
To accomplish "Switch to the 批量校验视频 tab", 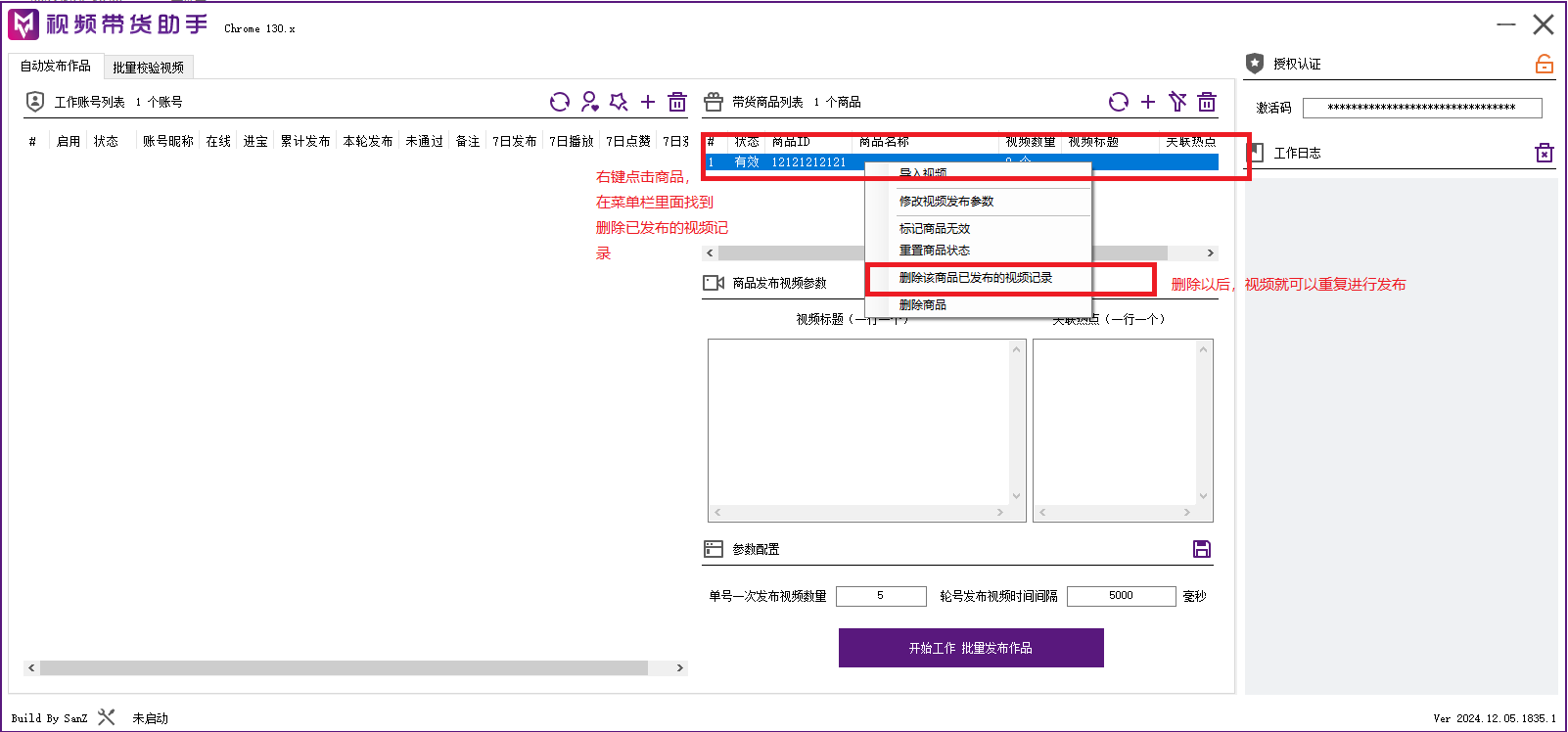I will coord(148,68).
